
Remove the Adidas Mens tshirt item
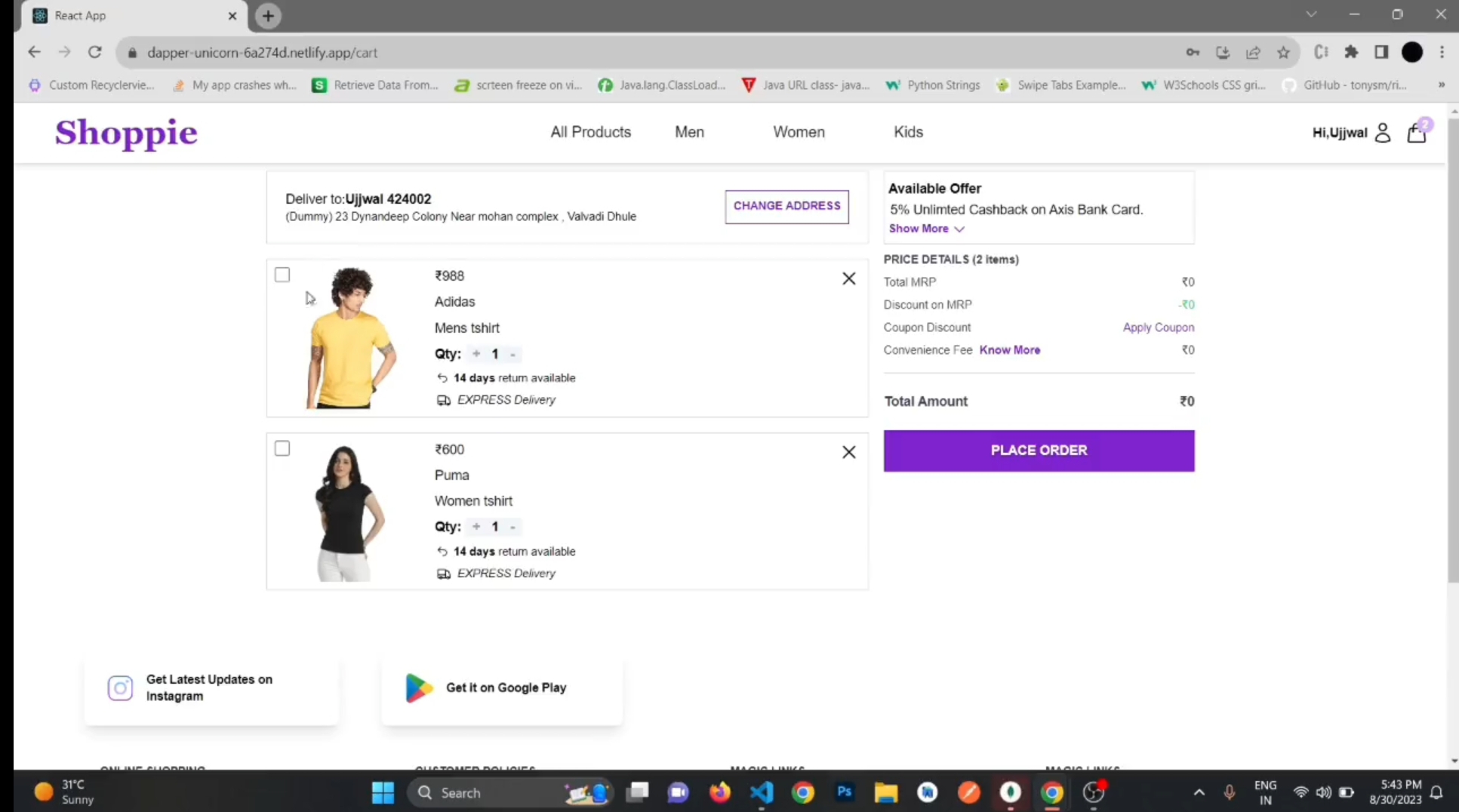[849, 278]
